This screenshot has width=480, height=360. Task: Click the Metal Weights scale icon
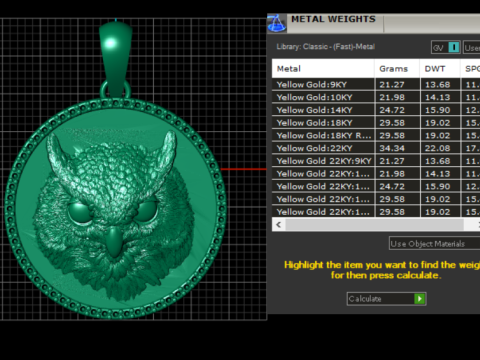pos(277,23)
